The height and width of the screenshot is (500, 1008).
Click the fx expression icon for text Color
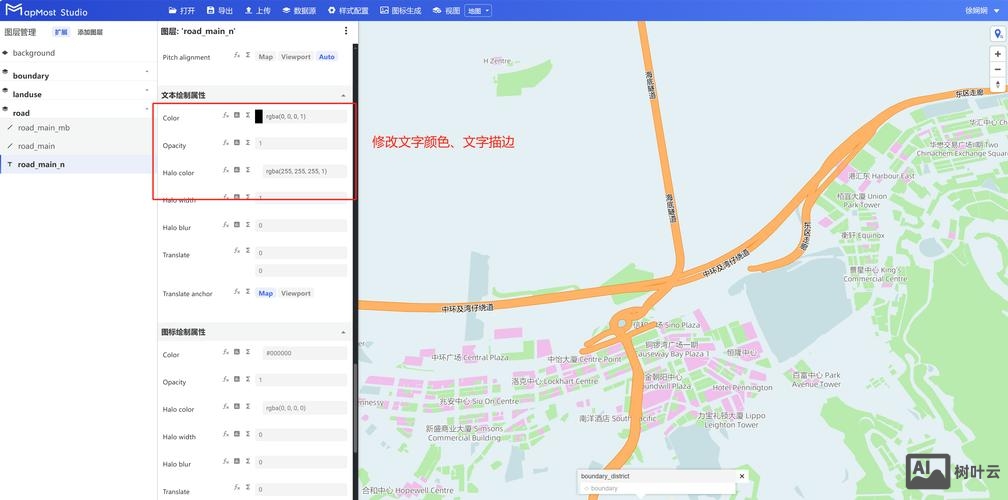(226, 115)
